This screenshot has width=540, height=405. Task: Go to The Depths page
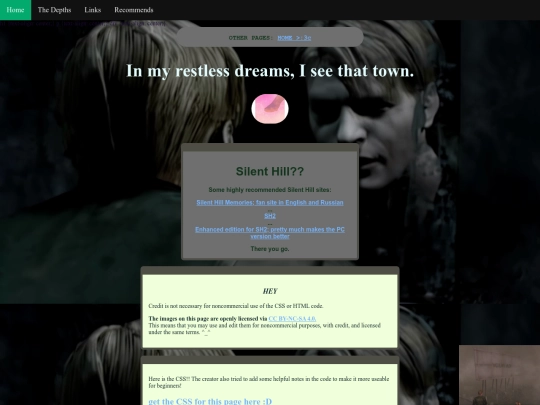point(54,10)
